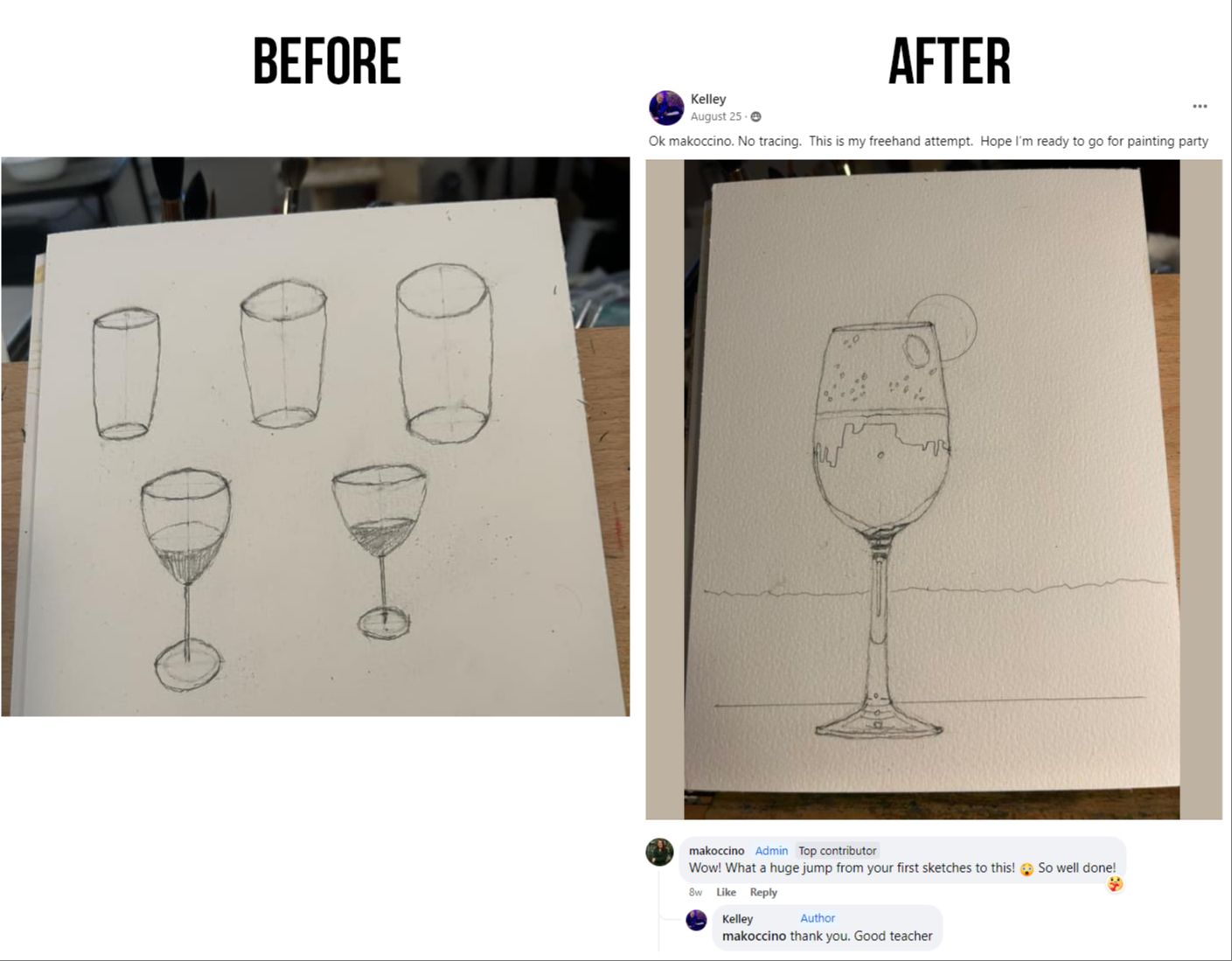This screenshot has width=1232, height=961.
Task: Open the reaction emoji on makoccino's comment
Action: pos(1115,884)
